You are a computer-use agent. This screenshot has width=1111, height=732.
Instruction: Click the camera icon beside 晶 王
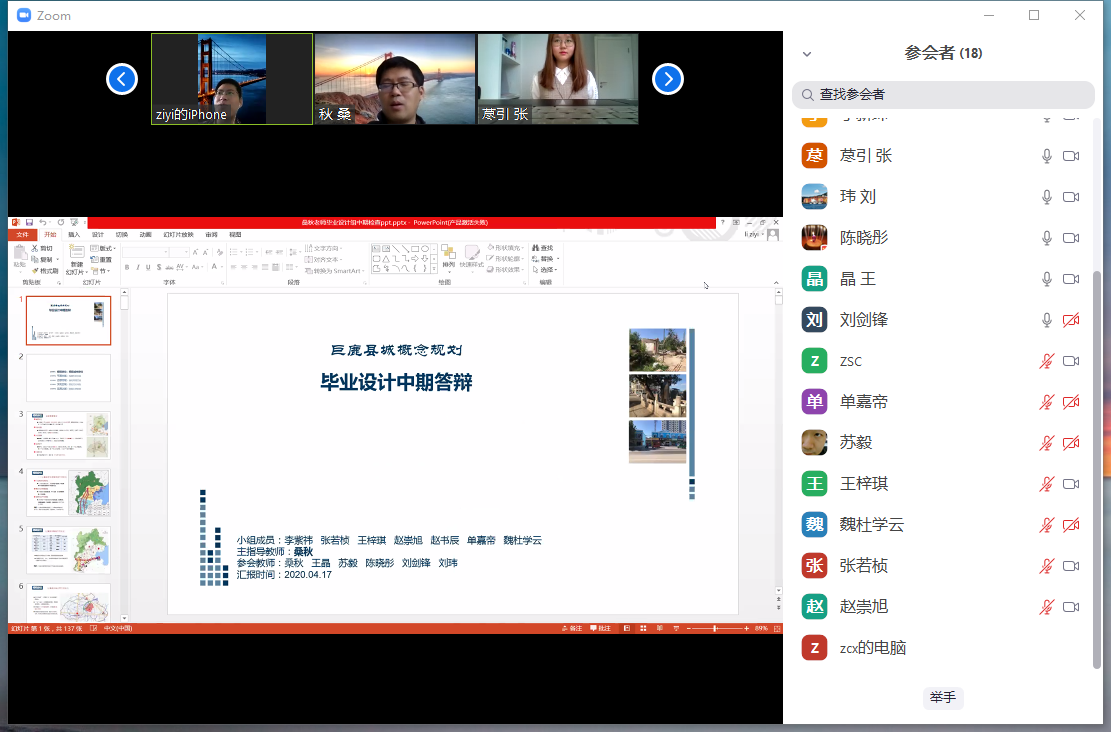pyautogui.click(x=1071, y=279)
